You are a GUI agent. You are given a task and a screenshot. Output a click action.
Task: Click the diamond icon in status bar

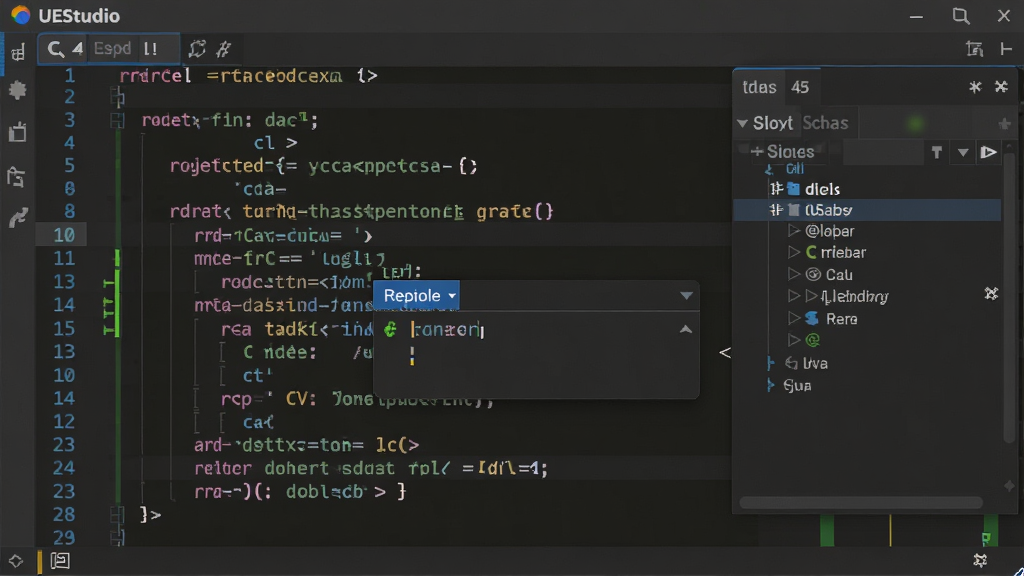click(16, 561)
